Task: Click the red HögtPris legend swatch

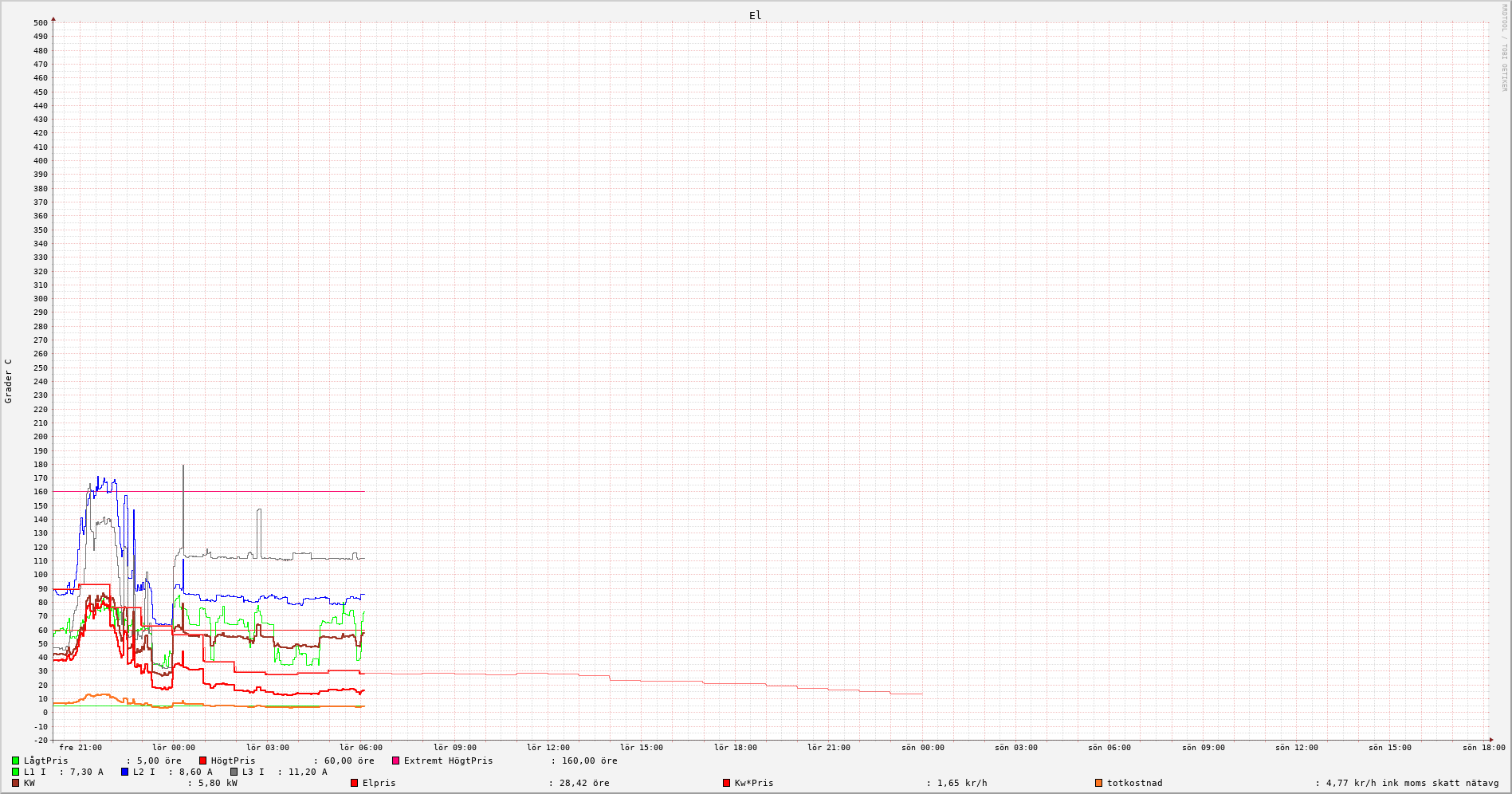Action: coord(202,761)
